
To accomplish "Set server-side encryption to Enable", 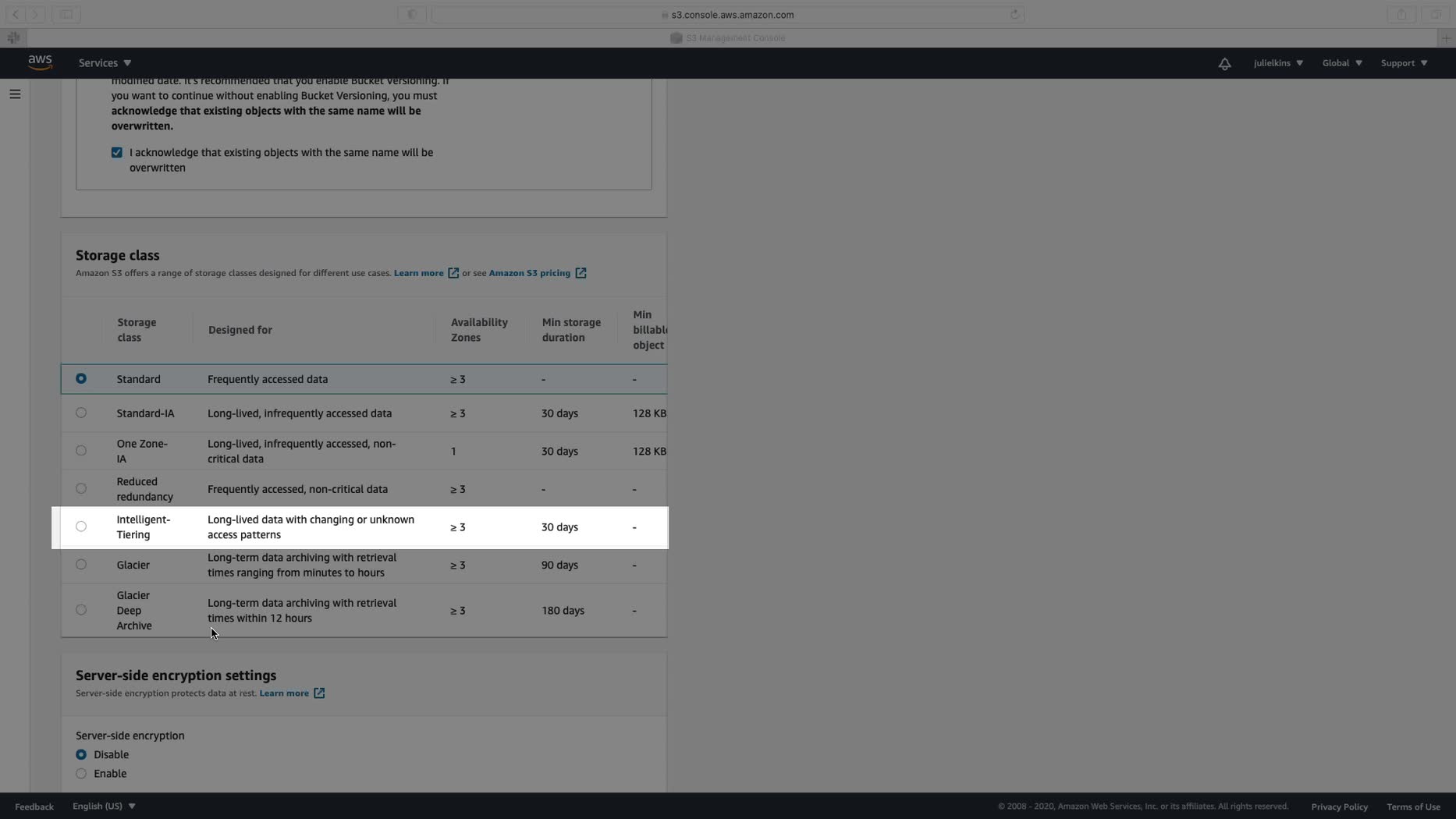I will (x=81, y=774).
